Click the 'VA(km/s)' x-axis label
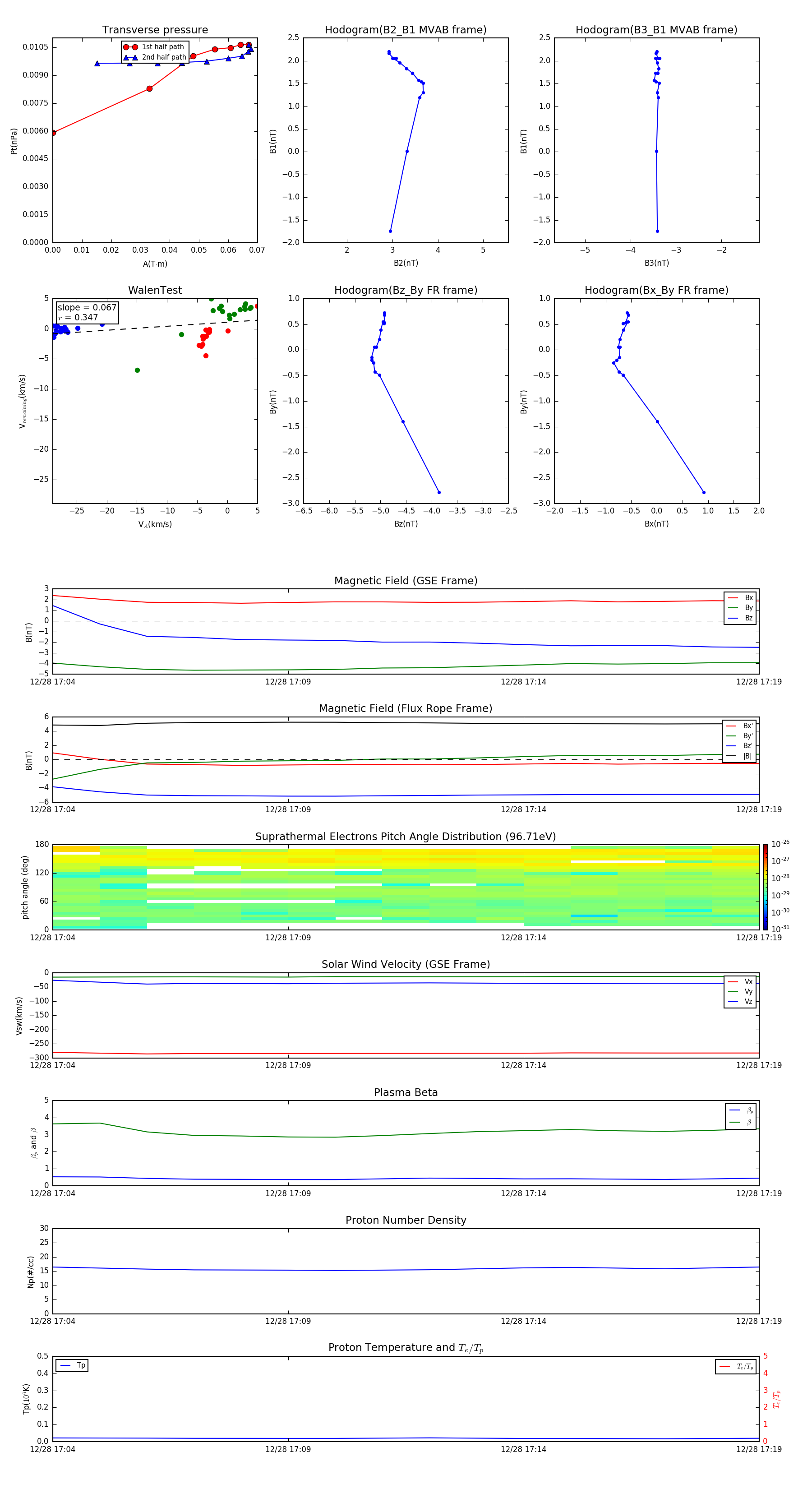 coord(155,524)
